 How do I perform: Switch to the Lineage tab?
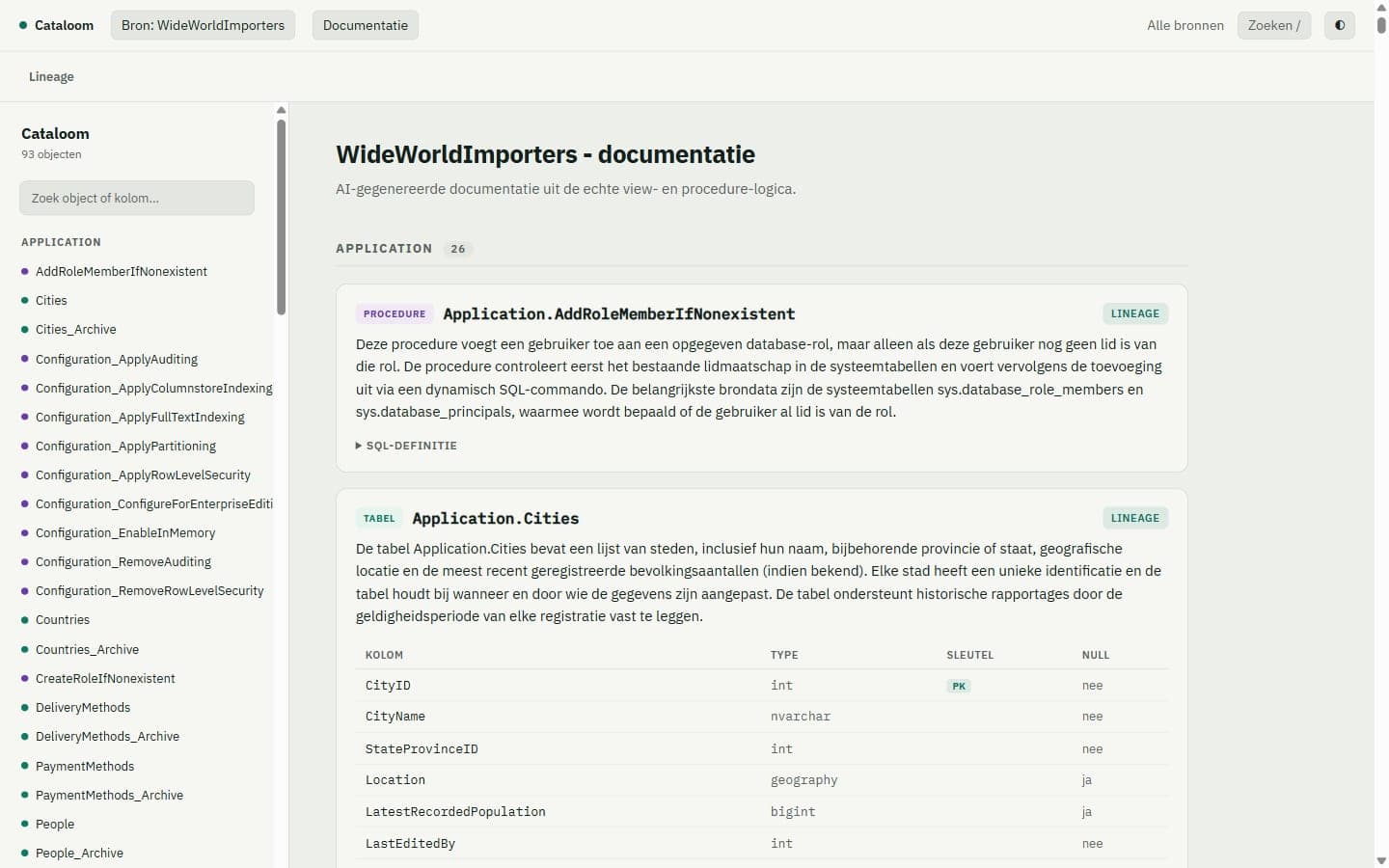pyautogui.click(x=51, y=76)
